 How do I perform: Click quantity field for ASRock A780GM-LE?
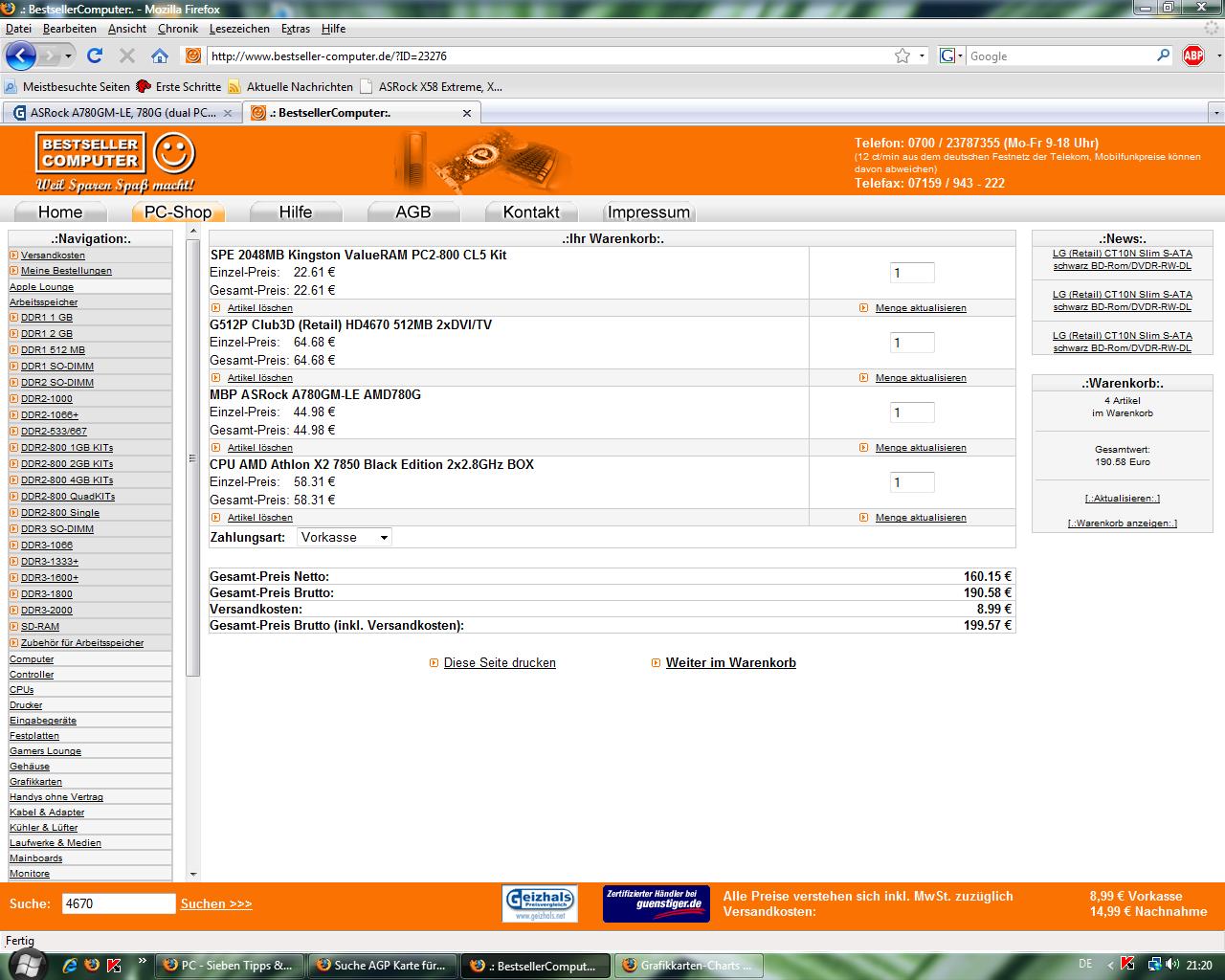coord(912,412)
